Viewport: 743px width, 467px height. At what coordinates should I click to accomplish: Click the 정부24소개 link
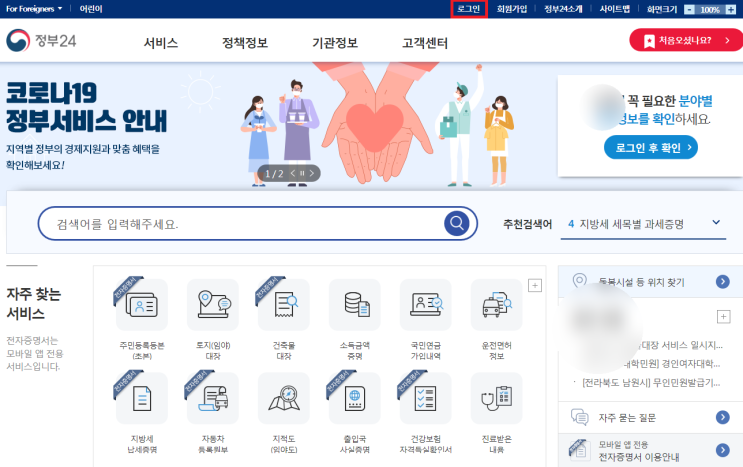(x=563, y=9)
